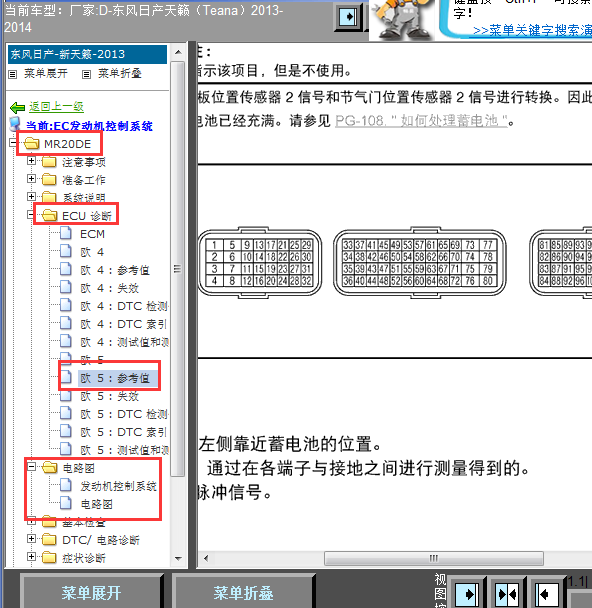Click the bottom 菜单折叠 button
Screen dimensions: 592x608
tap(243, 593)
